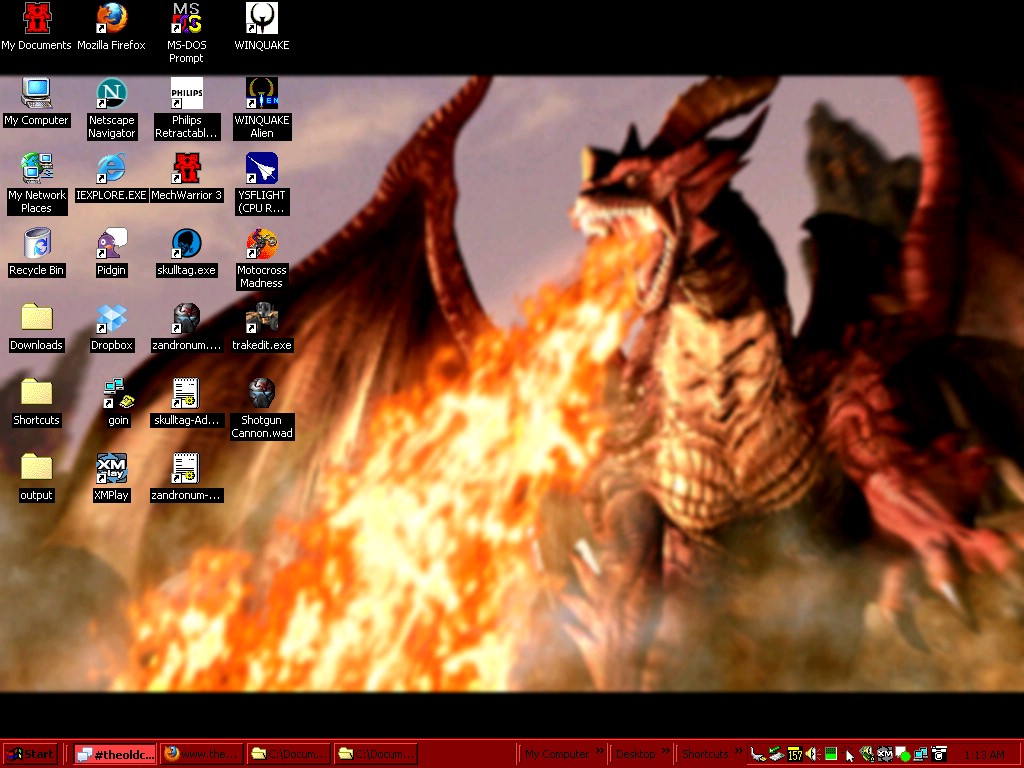Open the Mozilla Firefox desktop shortcut
Image resolution: width=1024 pixels, height=768 pixels.
pos(111,18)
